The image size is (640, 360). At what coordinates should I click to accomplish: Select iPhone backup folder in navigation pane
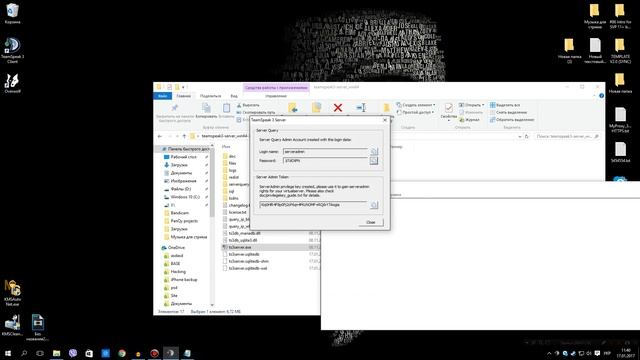184,280
